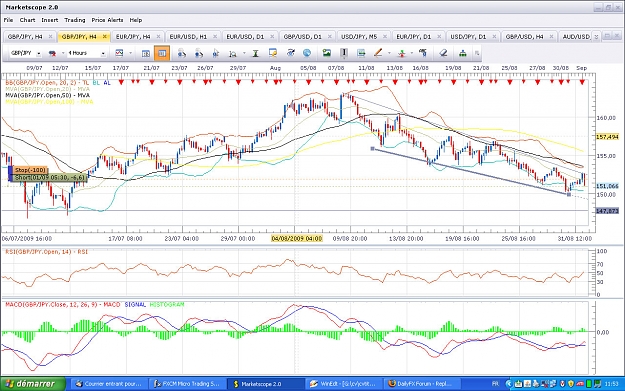Click the red-green add indicator icon
625x391 pixels.
click(x=401, y=53)
